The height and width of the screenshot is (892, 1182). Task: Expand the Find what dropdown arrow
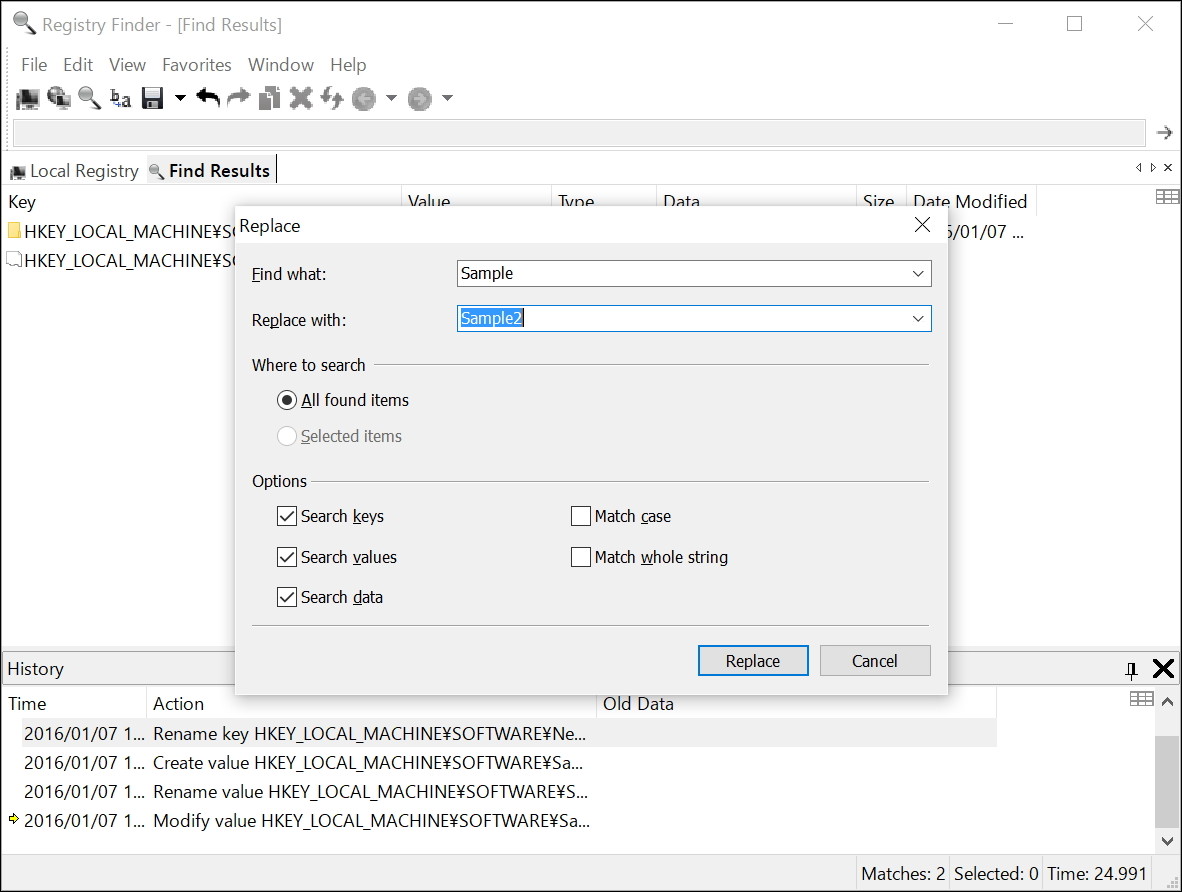pos(918,273)
